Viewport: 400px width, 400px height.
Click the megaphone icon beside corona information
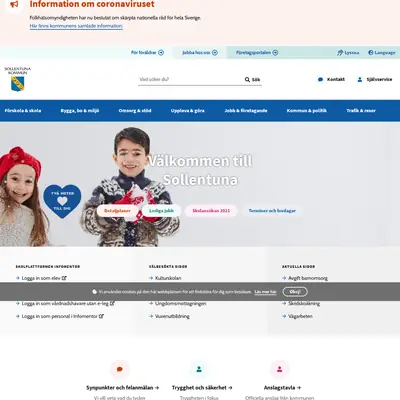[x=14, y=4]
